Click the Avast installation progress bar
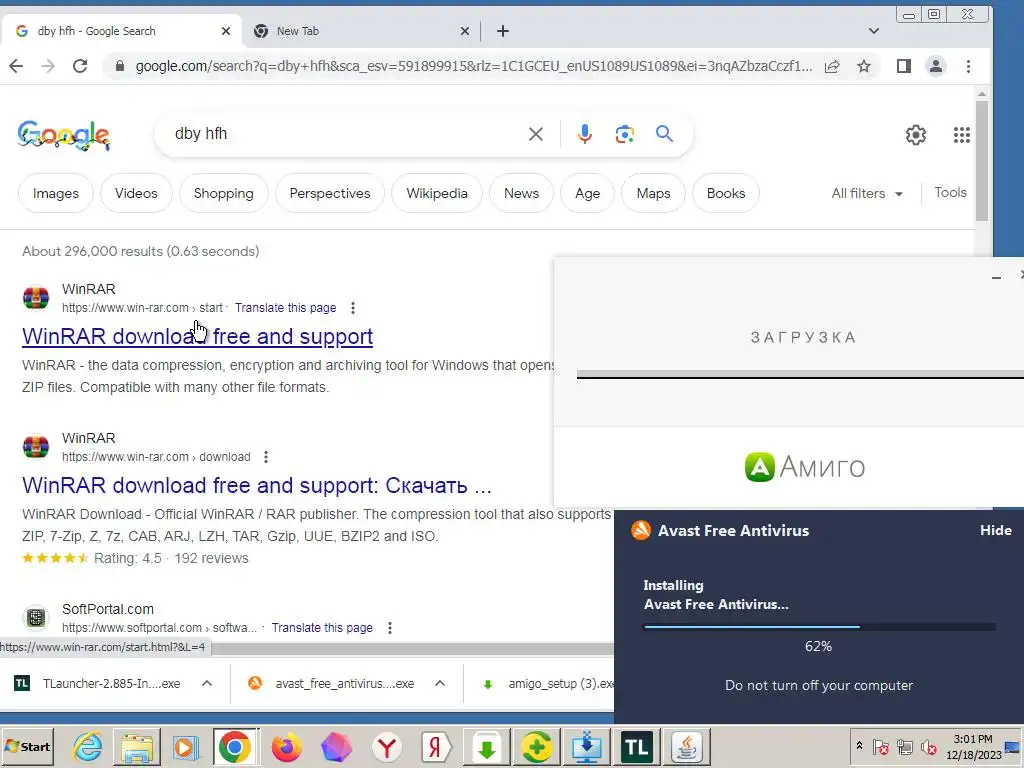The height and width of the screenshot is (768, 1024). [x=819, y=627]
